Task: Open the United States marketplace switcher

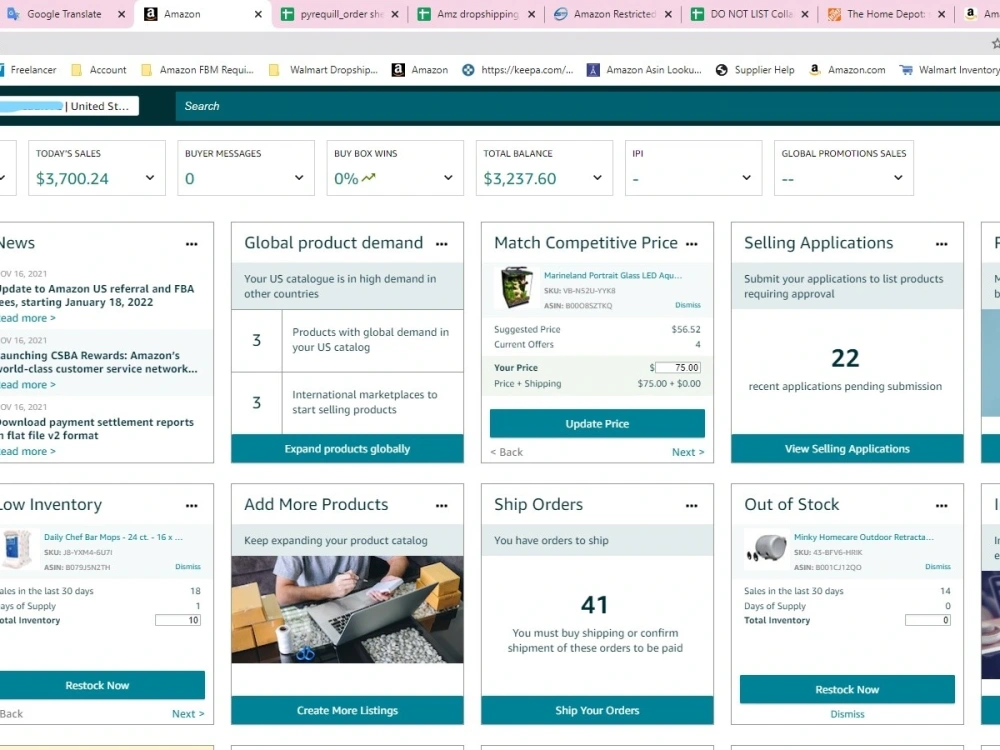Action: tap(69, 106)
